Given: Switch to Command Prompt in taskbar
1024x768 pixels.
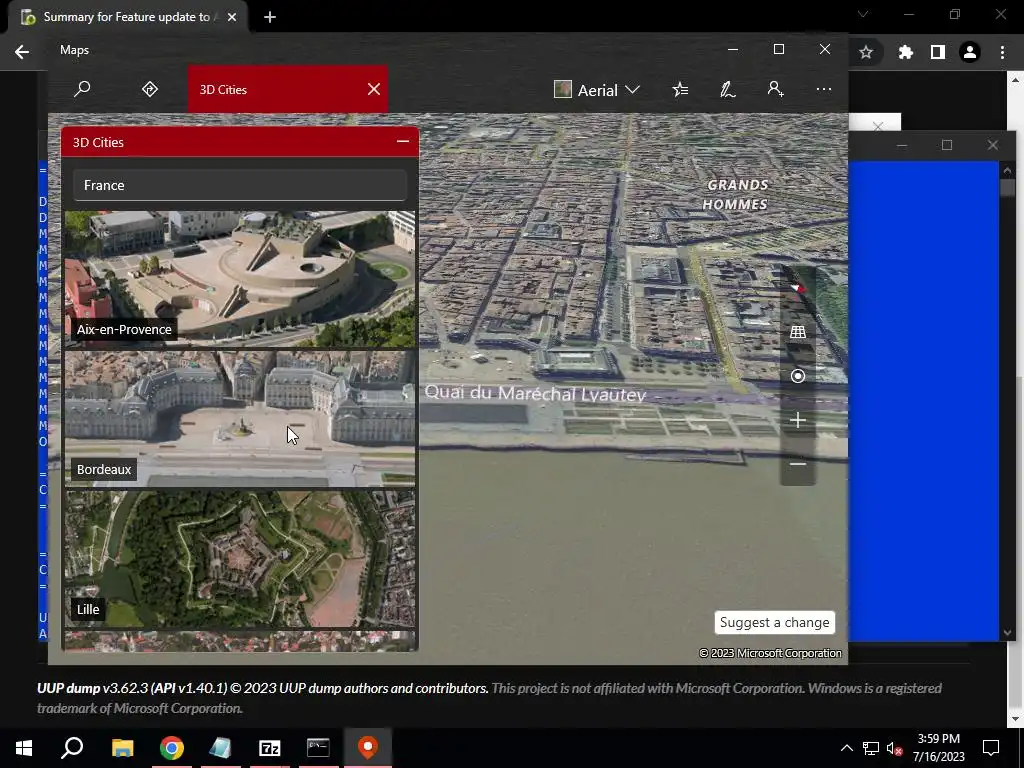Looking at the screenshot, I should (318, 748).
